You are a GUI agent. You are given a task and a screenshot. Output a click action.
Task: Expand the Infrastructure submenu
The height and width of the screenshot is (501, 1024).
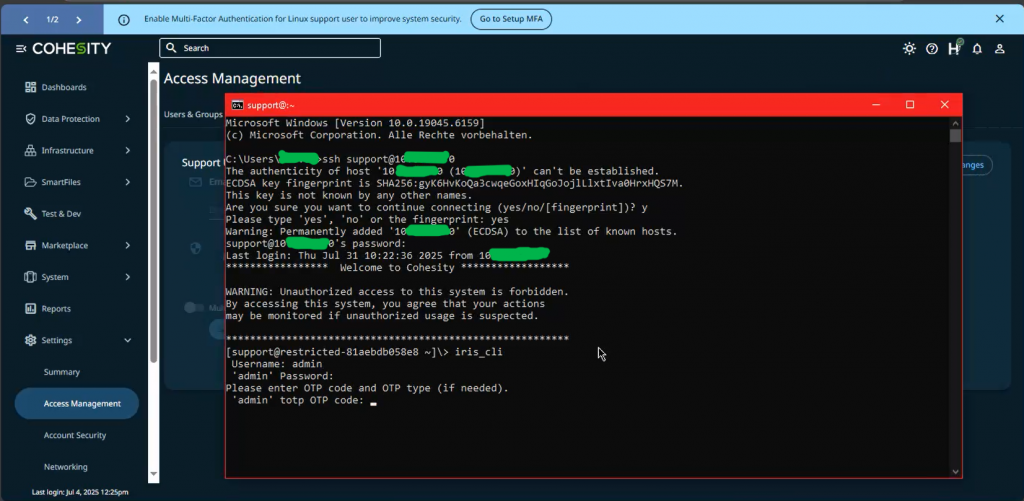(x=127, y=151)
